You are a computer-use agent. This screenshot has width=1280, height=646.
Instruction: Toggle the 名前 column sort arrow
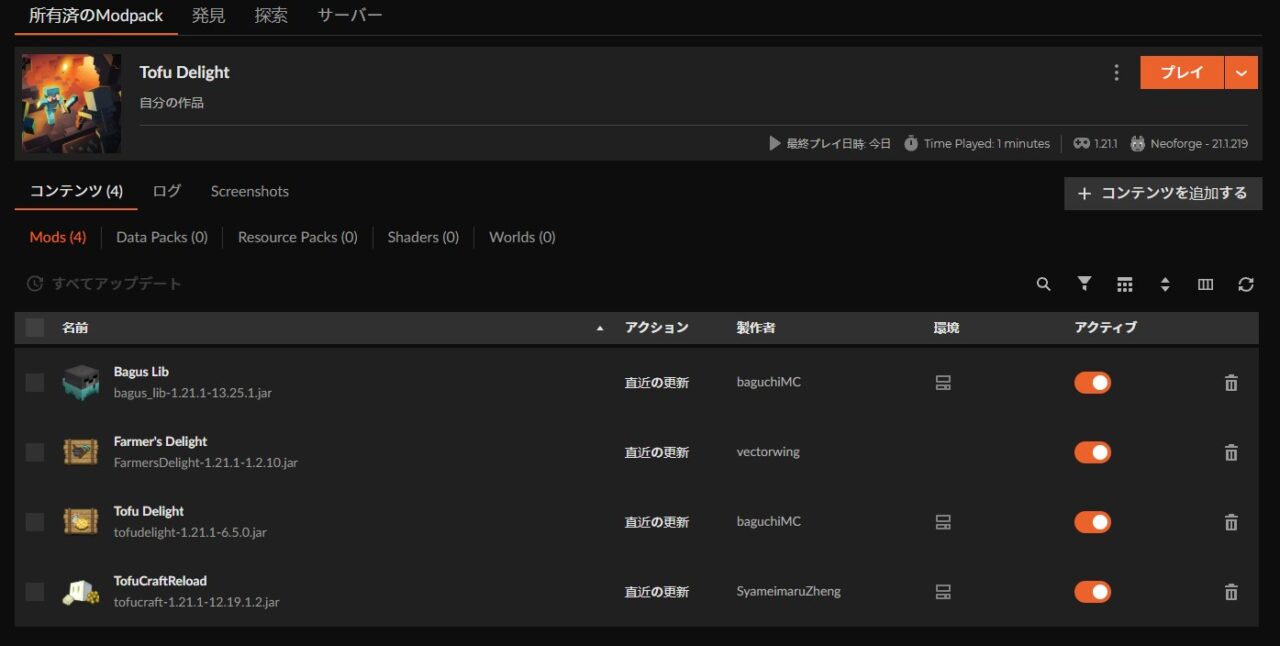[600, 327]
